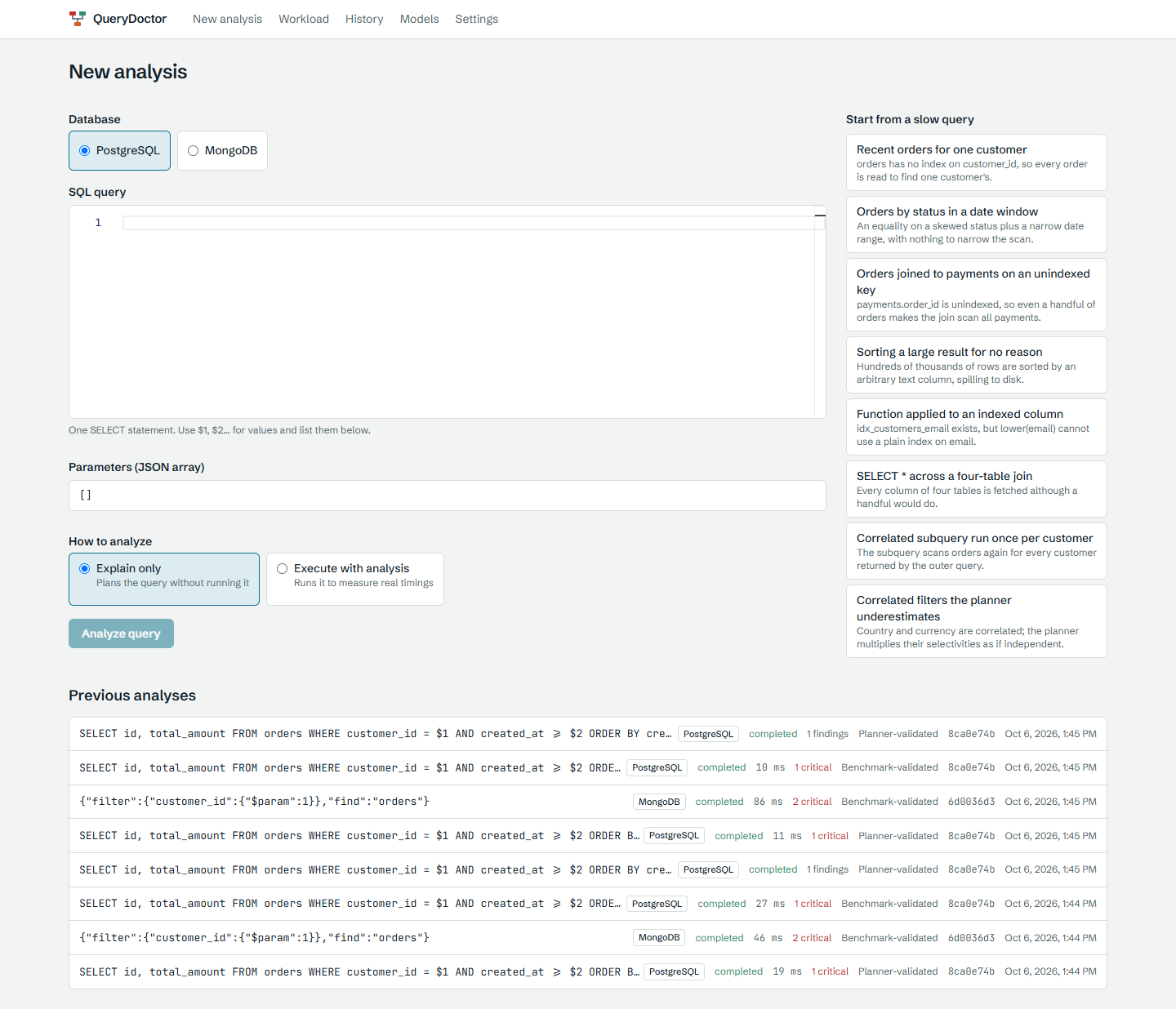Choose Orders joined to payments on an unindexed key
Screen dimensions: 1176x1009
977,295
